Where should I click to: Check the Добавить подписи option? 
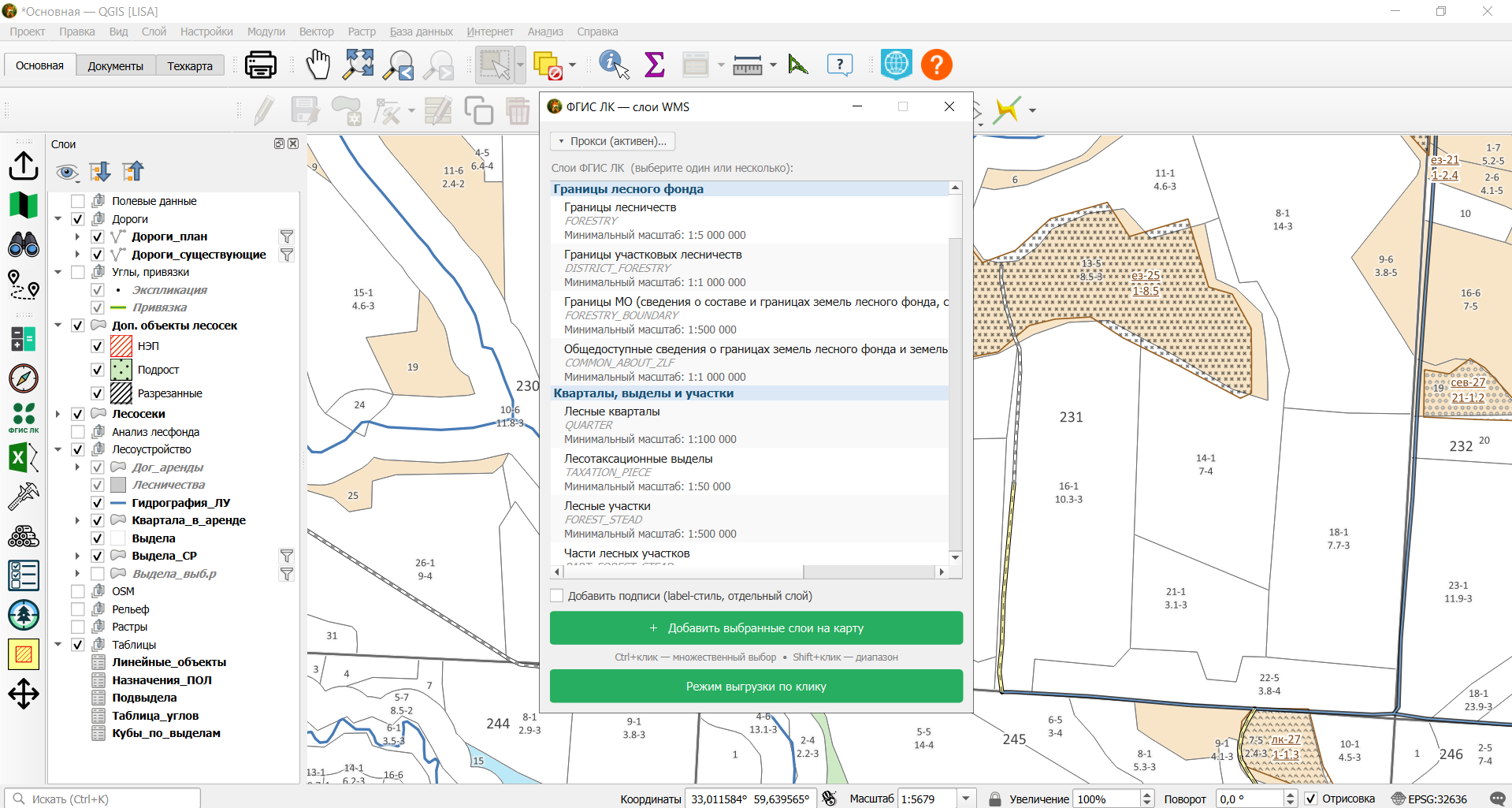[x=557, y=596]
